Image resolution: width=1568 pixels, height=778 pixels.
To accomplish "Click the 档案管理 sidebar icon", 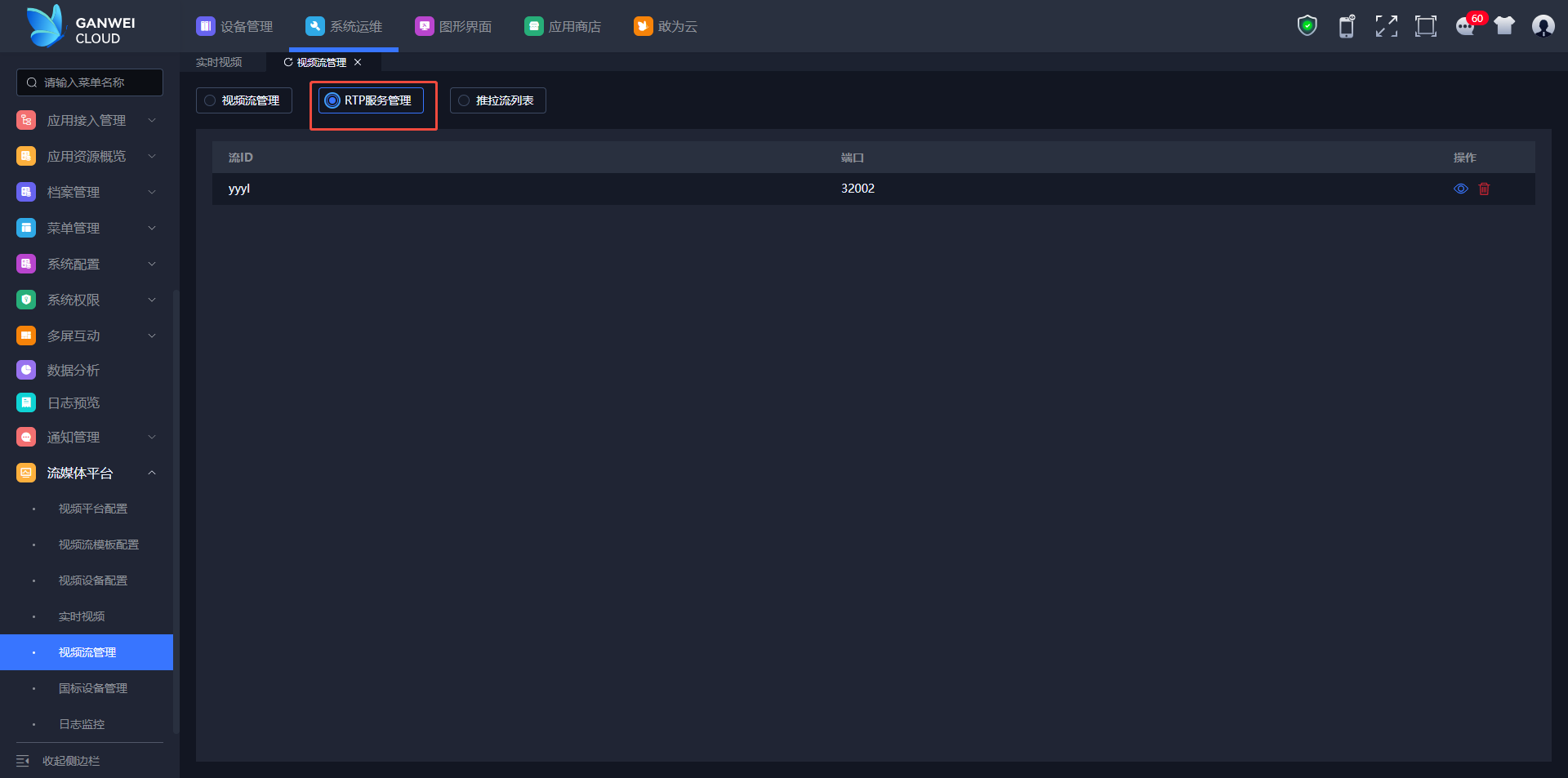I will pos(26,192).
